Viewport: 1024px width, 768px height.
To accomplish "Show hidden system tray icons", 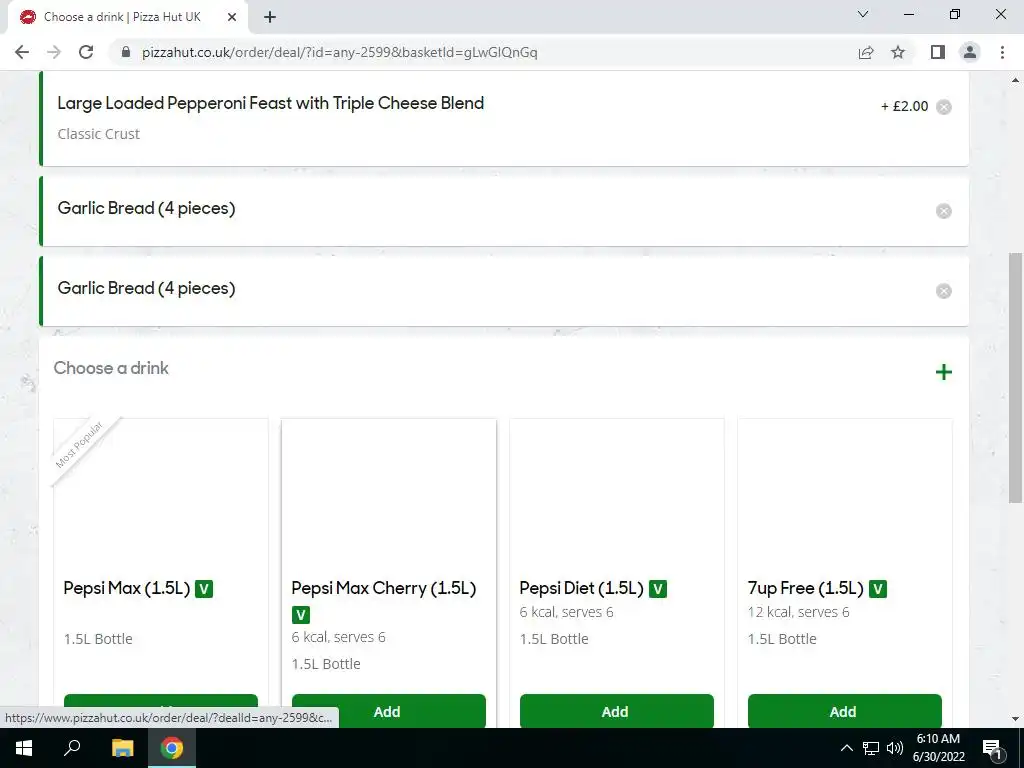I will [x=846, y=748].
